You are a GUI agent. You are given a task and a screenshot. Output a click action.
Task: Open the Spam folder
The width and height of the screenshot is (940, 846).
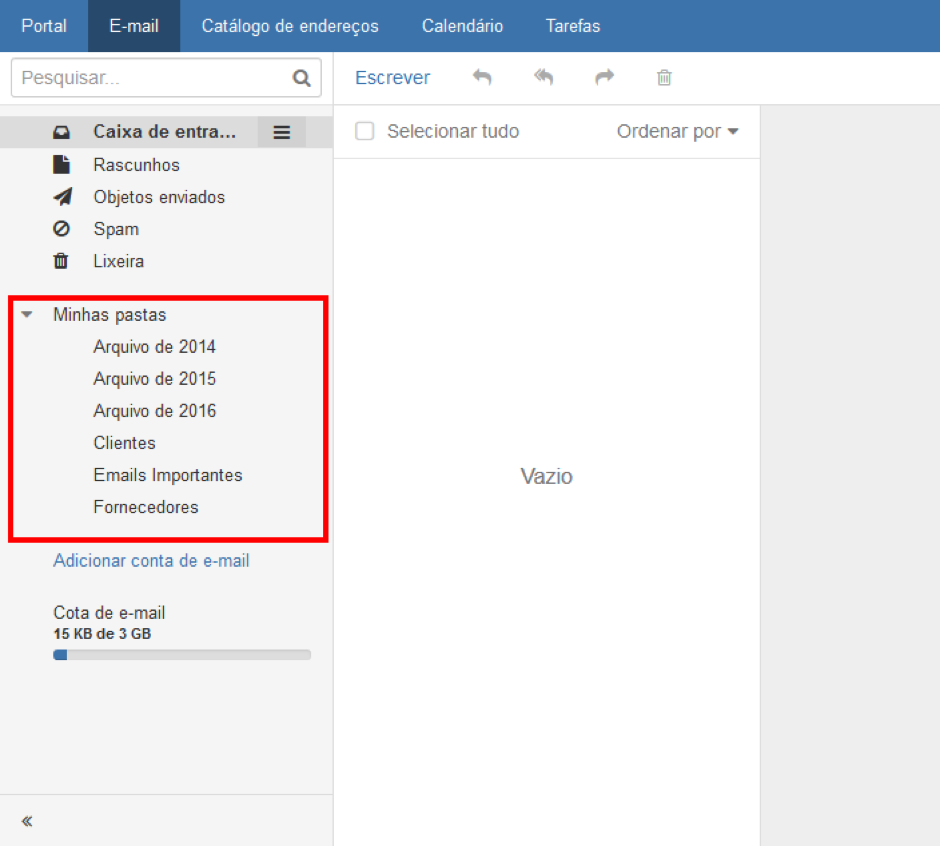click(116, 229)
